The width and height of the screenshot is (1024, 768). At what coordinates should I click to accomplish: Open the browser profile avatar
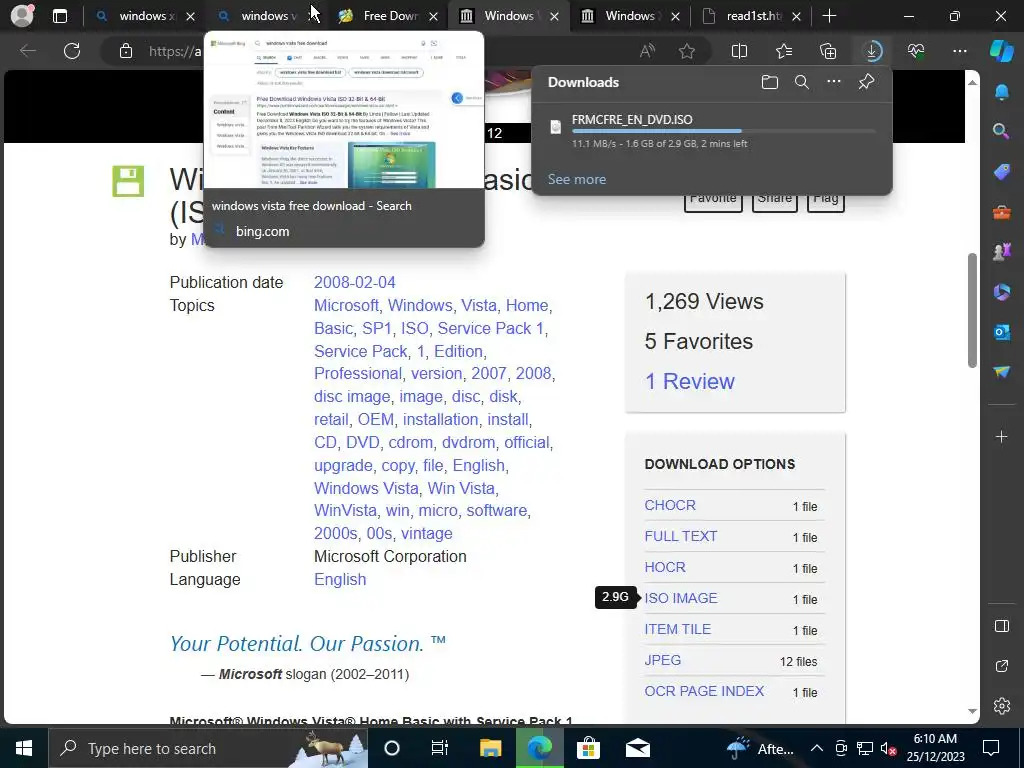pos(22,16)
